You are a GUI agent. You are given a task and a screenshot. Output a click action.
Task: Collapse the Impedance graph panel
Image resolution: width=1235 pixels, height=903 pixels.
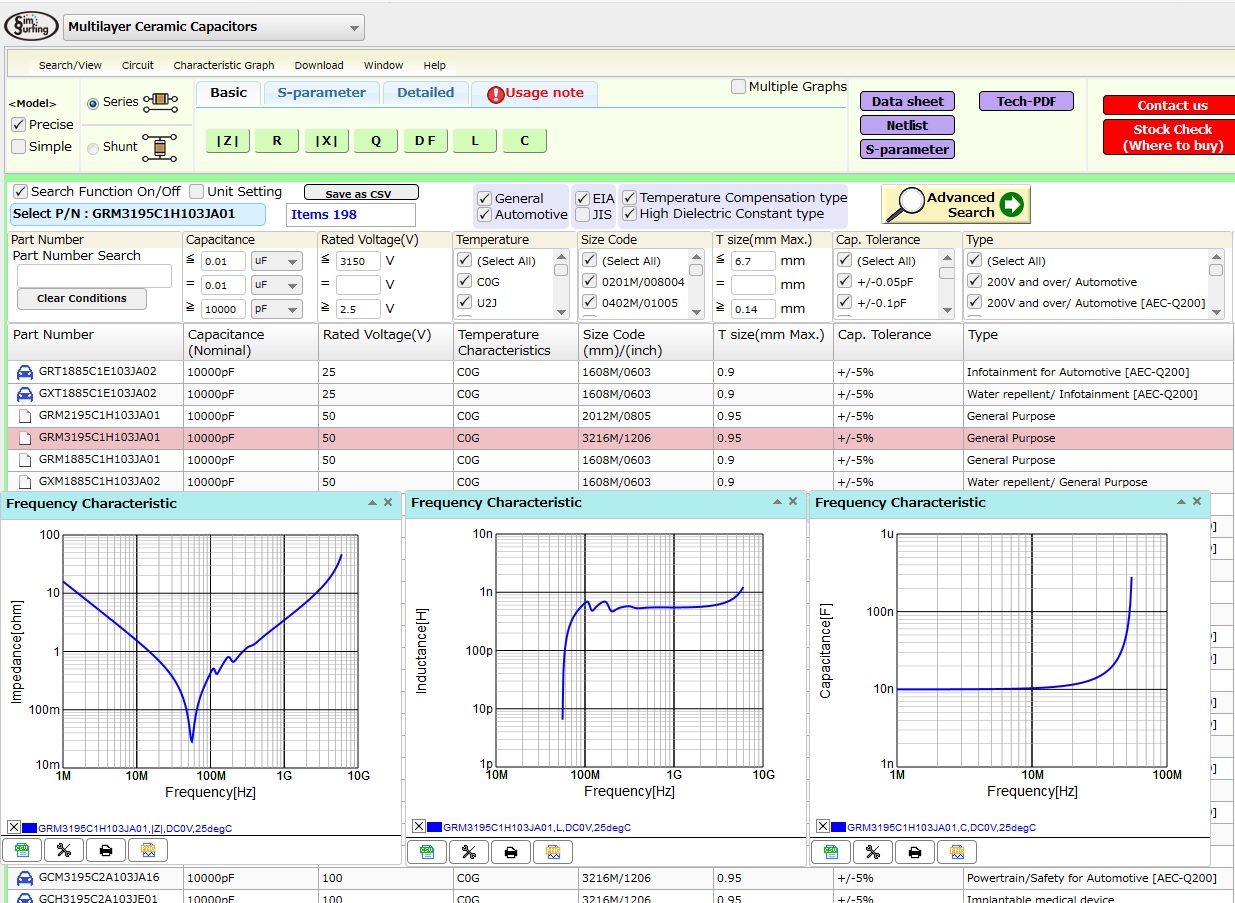[x=372, y=503]
